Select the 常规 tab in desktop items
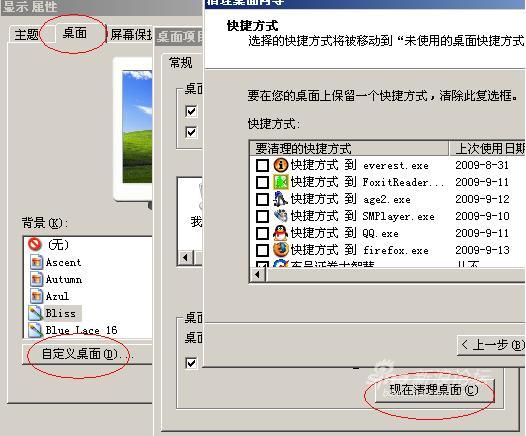Viewport: 526px width, 436px height. coord(181,62)
